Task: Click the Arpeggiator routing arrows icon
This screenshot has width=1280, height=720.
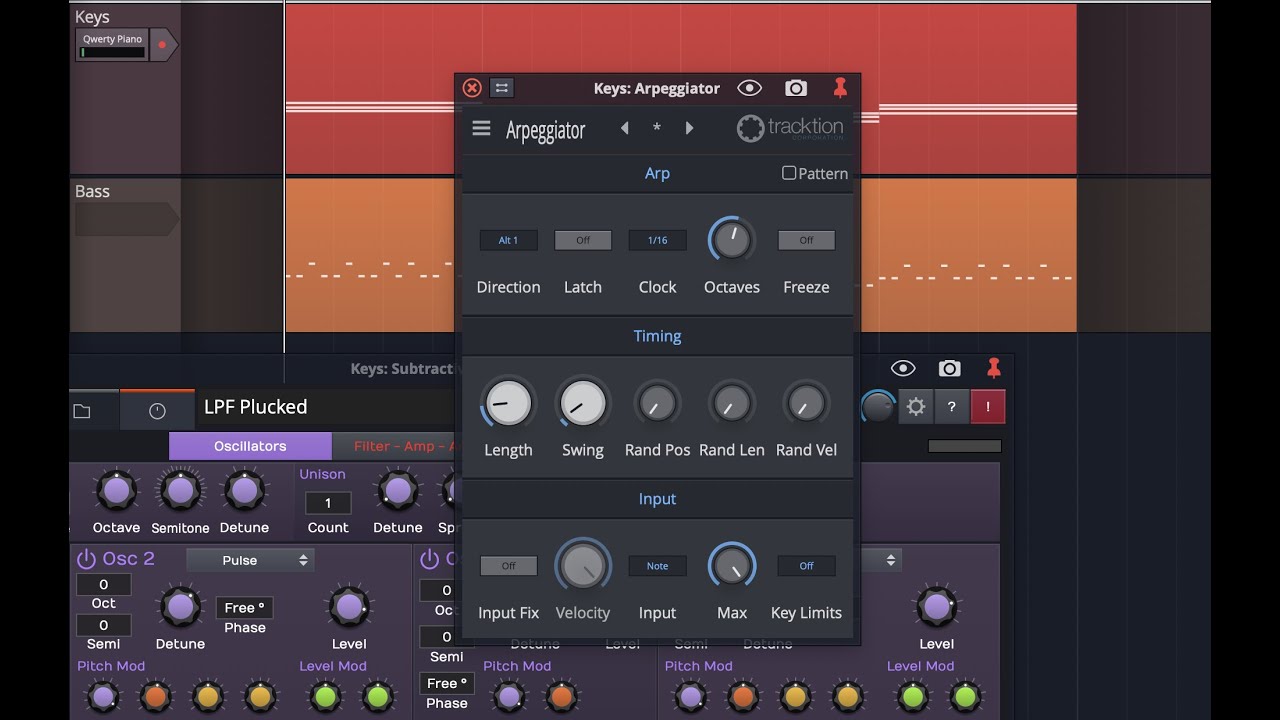Action: (x=502, y=88)
